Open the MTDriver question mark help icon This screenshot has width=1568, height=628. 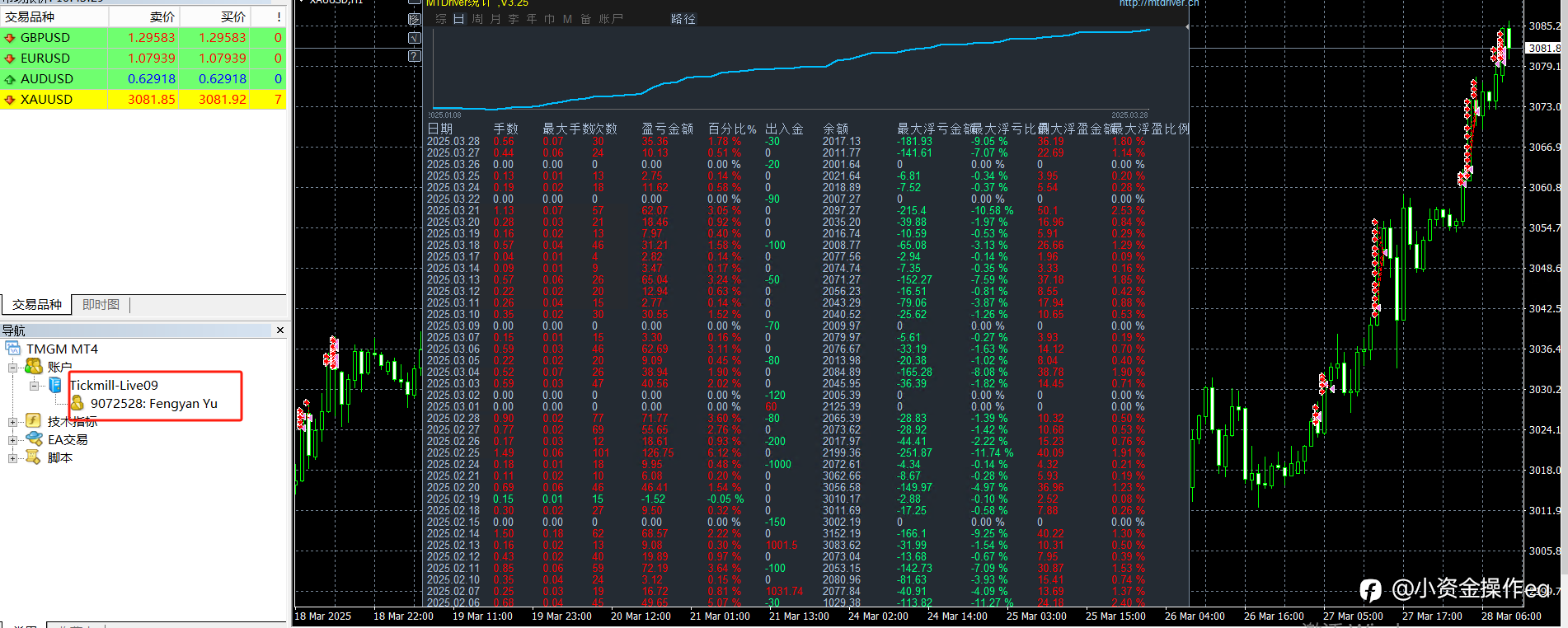tap(415, 56)
